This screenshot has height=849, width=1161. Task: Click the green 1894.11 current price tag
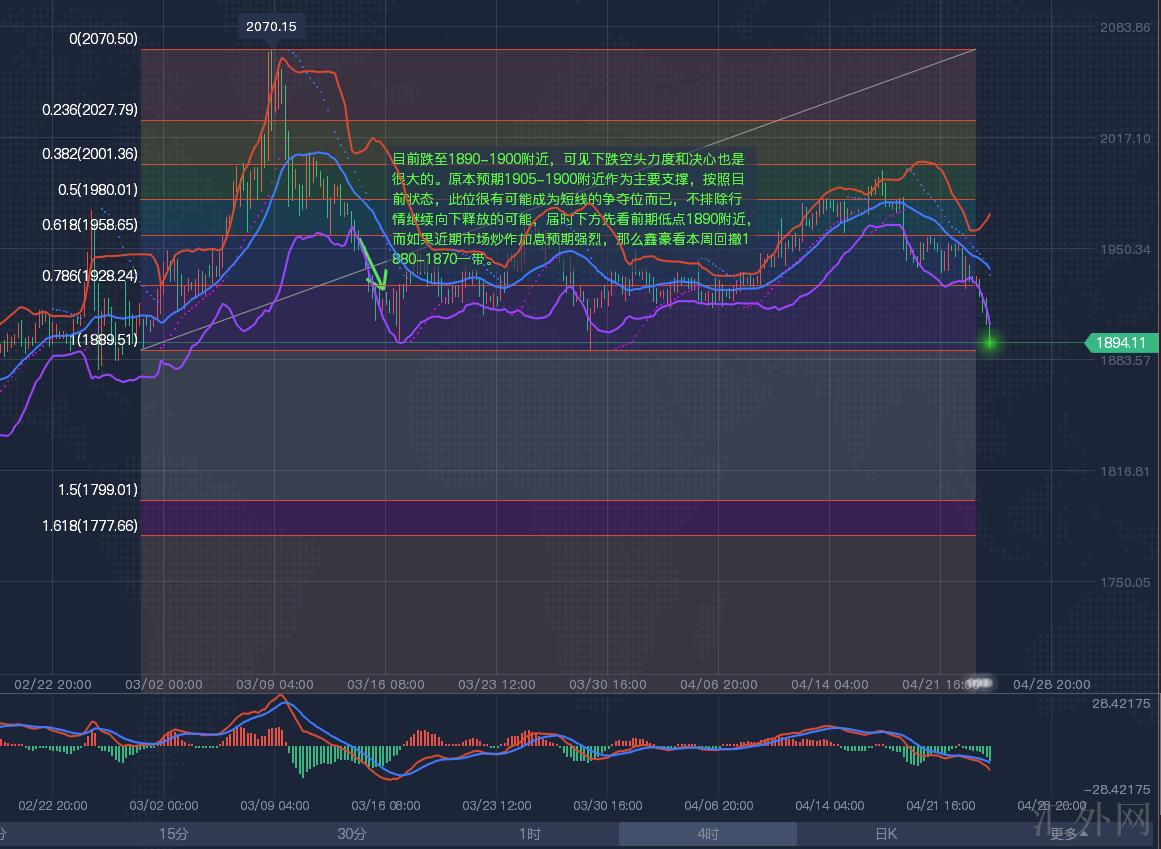point(1121,343)
